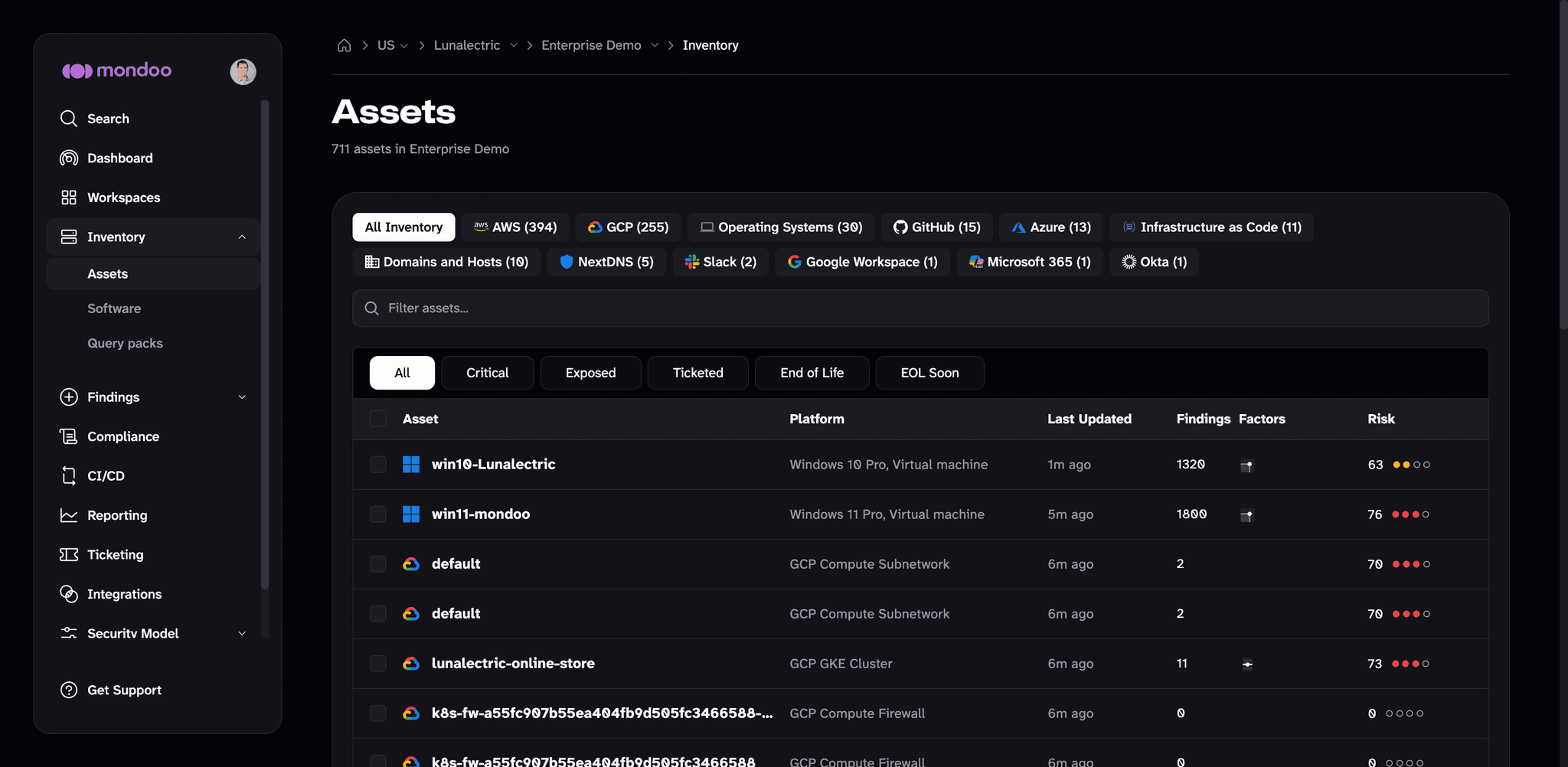The width and height of the screenshot is (1568, 767).
Task: Click the Filter assets input field
Action: point(920,308)
